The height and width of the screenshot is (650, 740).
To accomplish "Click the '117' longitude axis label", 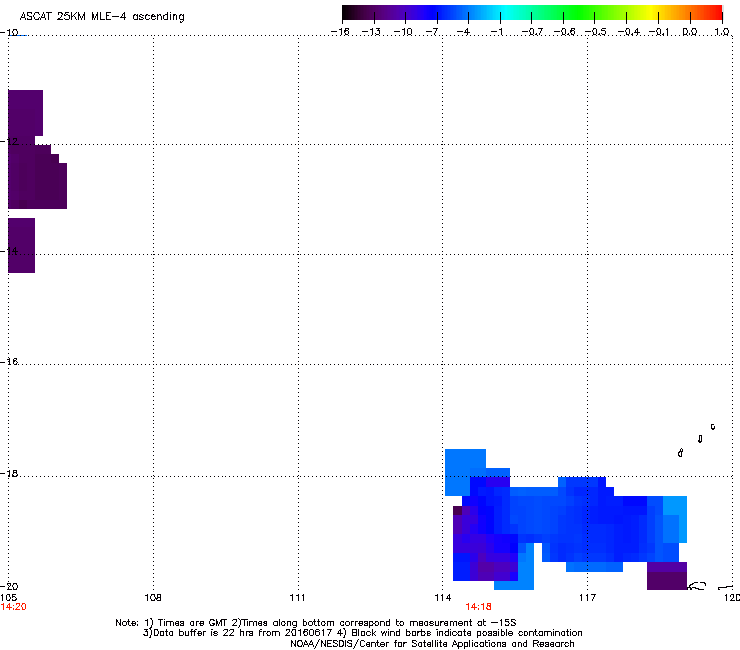I will (587, 598).
